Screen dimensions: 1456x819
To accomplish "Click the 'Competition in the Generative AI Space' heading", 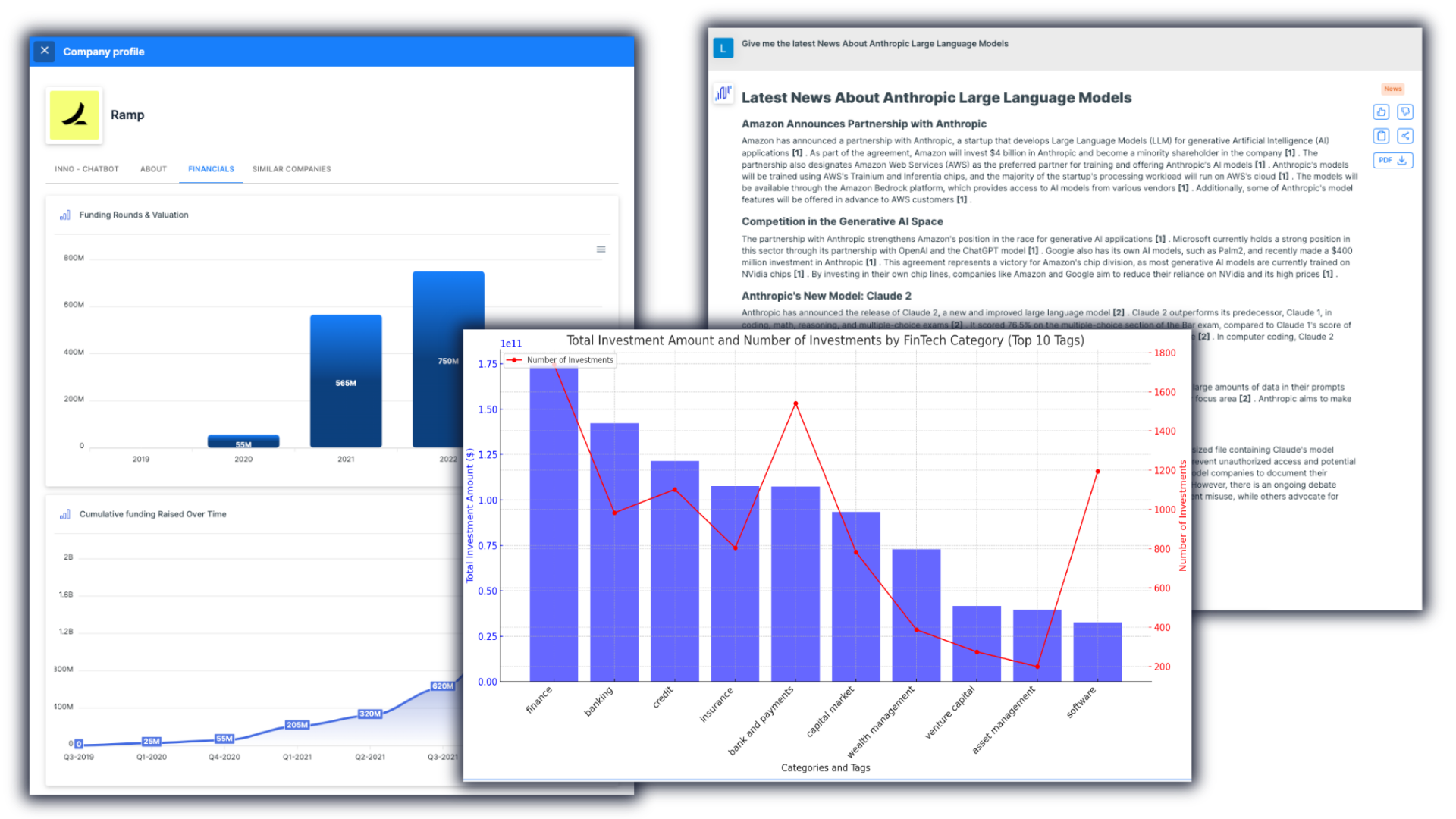I will point(842,221).
